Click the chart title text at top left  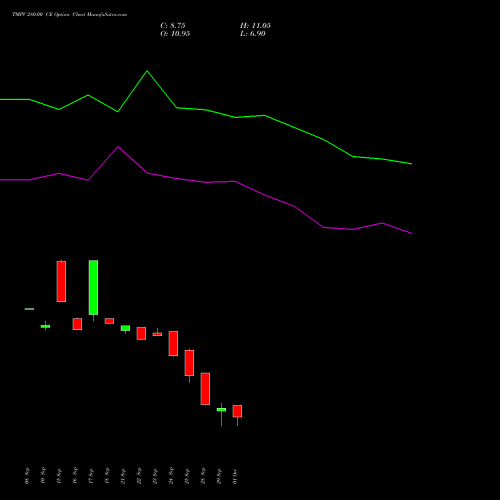[x=70, y=15]
